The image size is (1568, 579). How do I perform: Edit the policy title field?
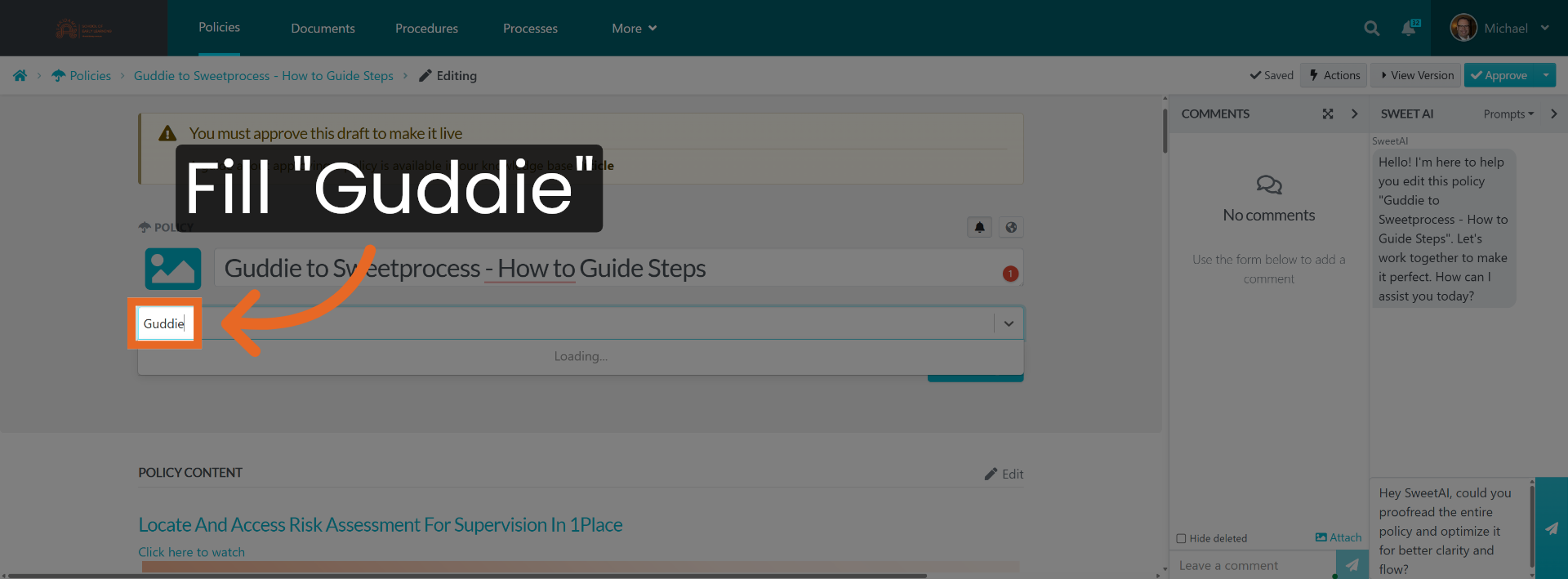(618, 268)
